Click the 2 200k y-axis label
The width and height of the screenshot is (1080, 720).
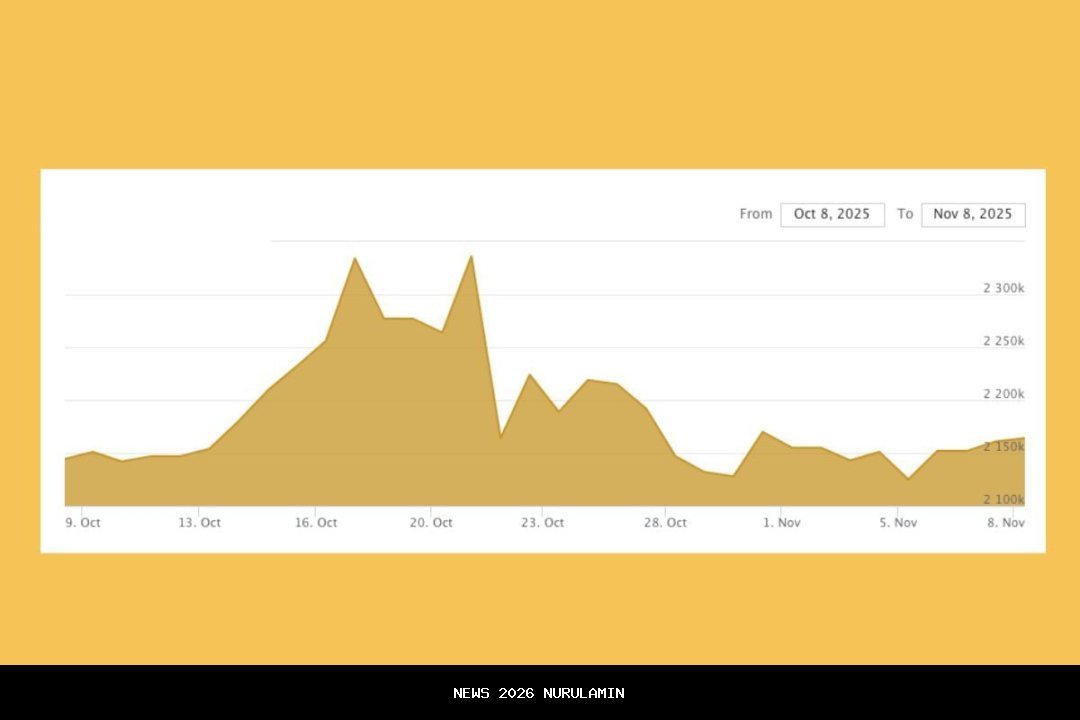[1003, 394]
